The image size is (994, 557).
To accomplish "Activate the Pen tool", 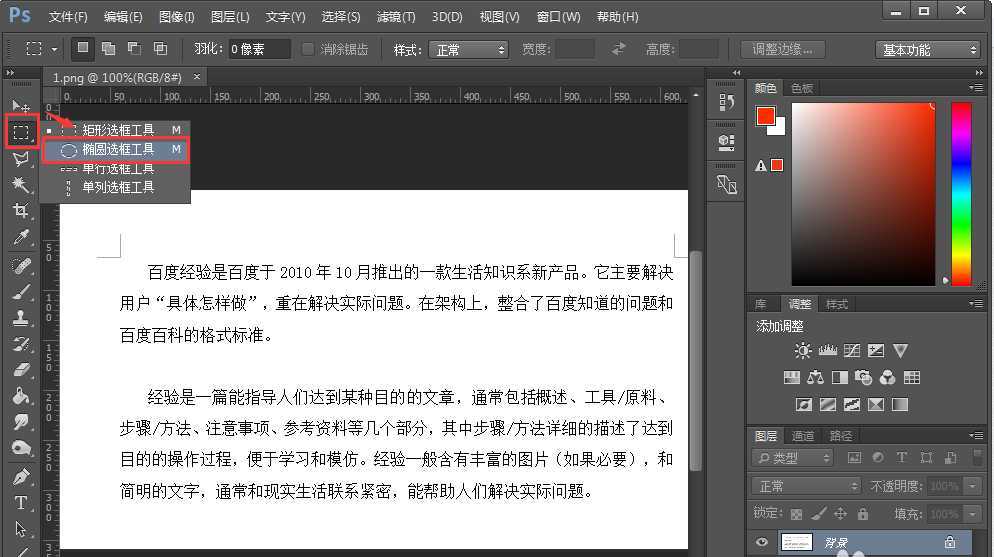I will tap(20, 476).
